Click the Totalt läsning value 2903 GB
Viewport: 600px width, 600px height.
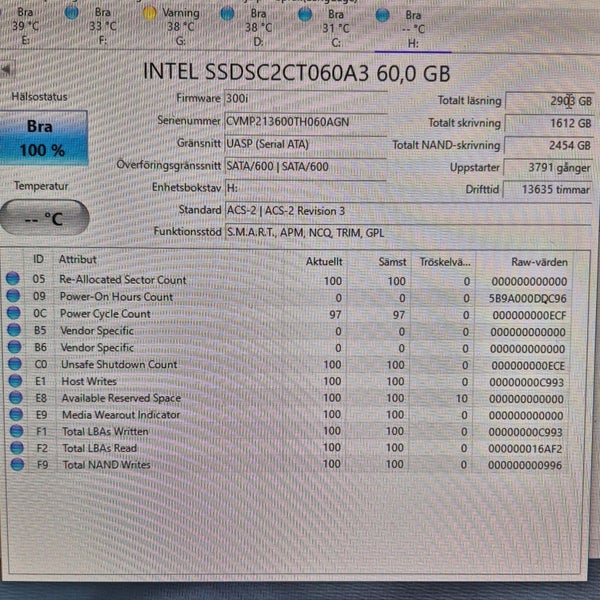tap(549, 101)
